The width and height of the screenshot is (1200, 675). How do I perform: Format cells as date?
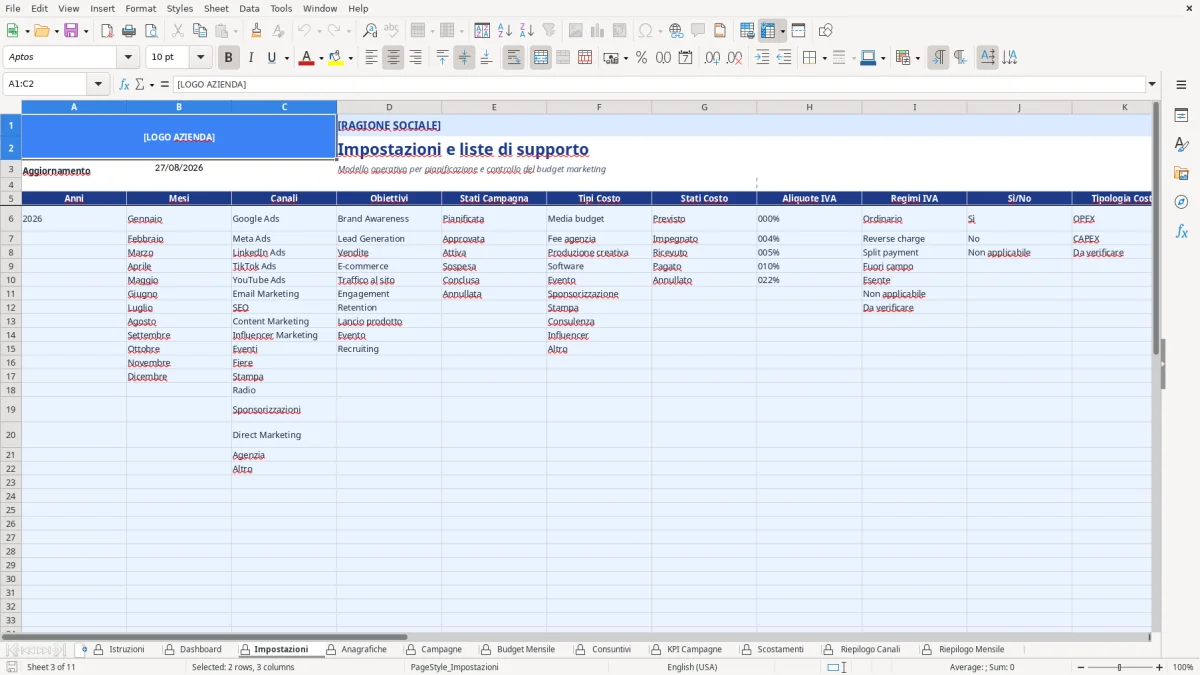685,58
